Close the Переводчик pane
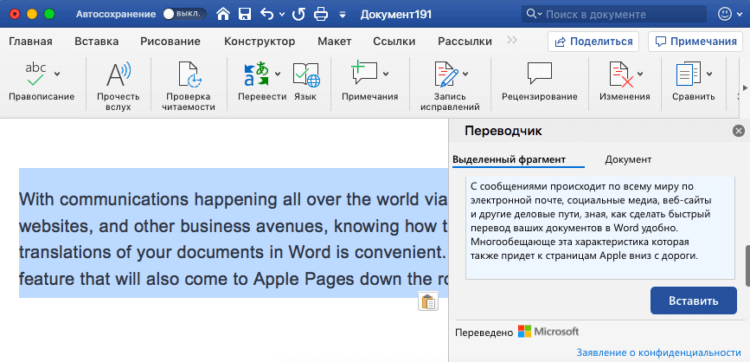750x362 pixels. pos(739,131)
